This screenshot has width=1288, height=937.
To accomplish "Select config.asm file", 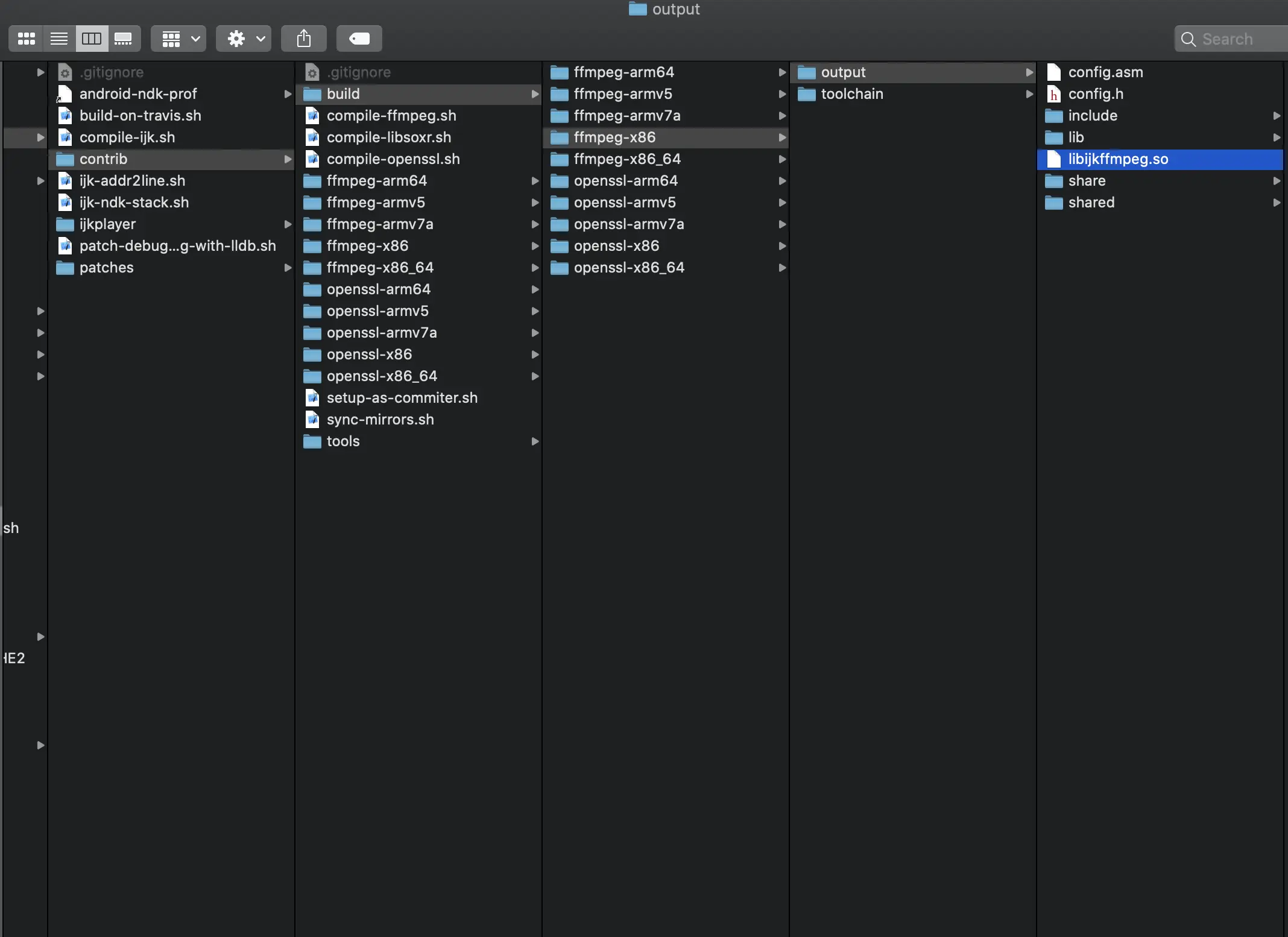I will [x=1160, y=72].
